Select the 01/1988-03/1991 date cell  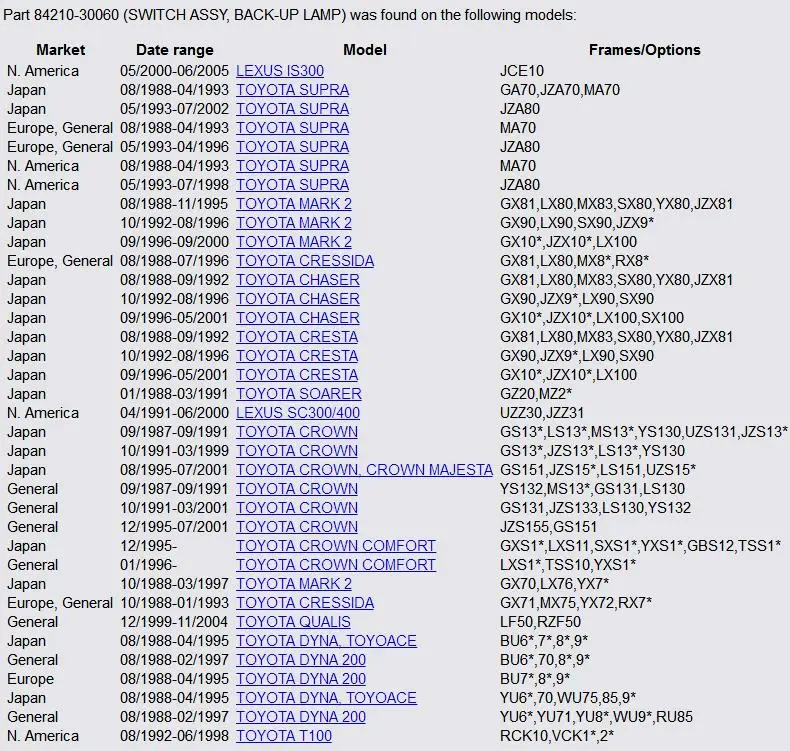pyautogui.click(x=174, y=394)
